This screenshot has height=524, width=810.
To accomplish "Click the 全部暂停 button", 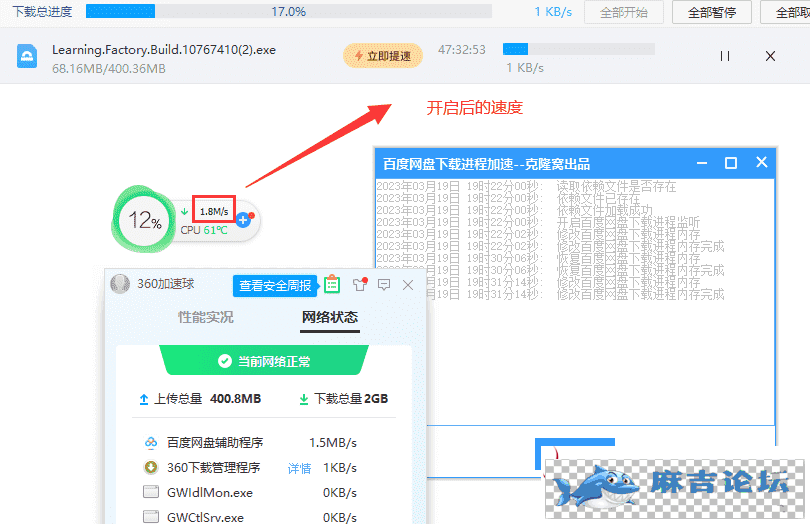I will pos(711,12).
